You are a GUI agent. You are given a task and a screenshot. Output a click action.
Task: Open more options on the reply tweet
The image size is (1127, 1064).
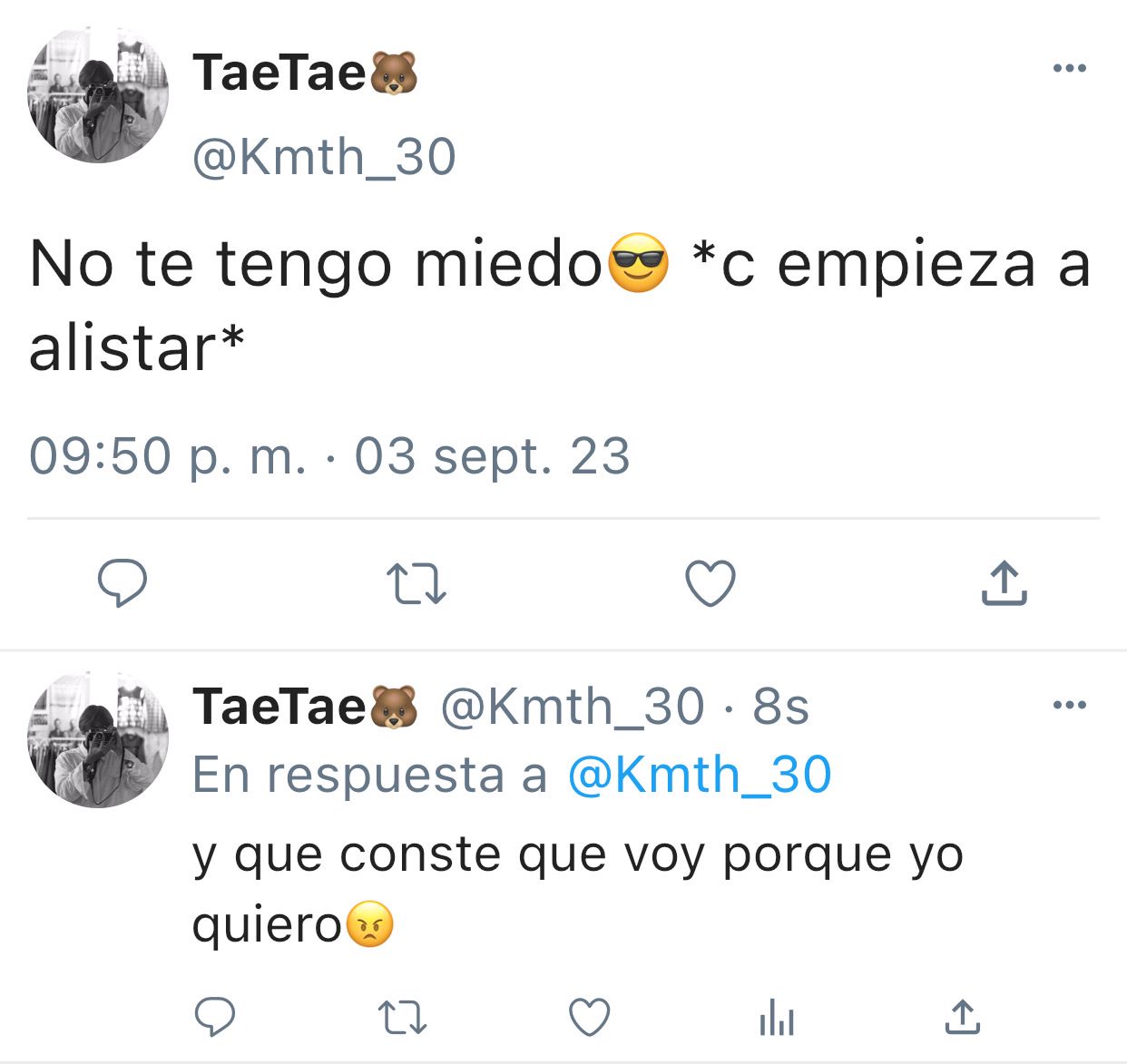[1069, 705]
